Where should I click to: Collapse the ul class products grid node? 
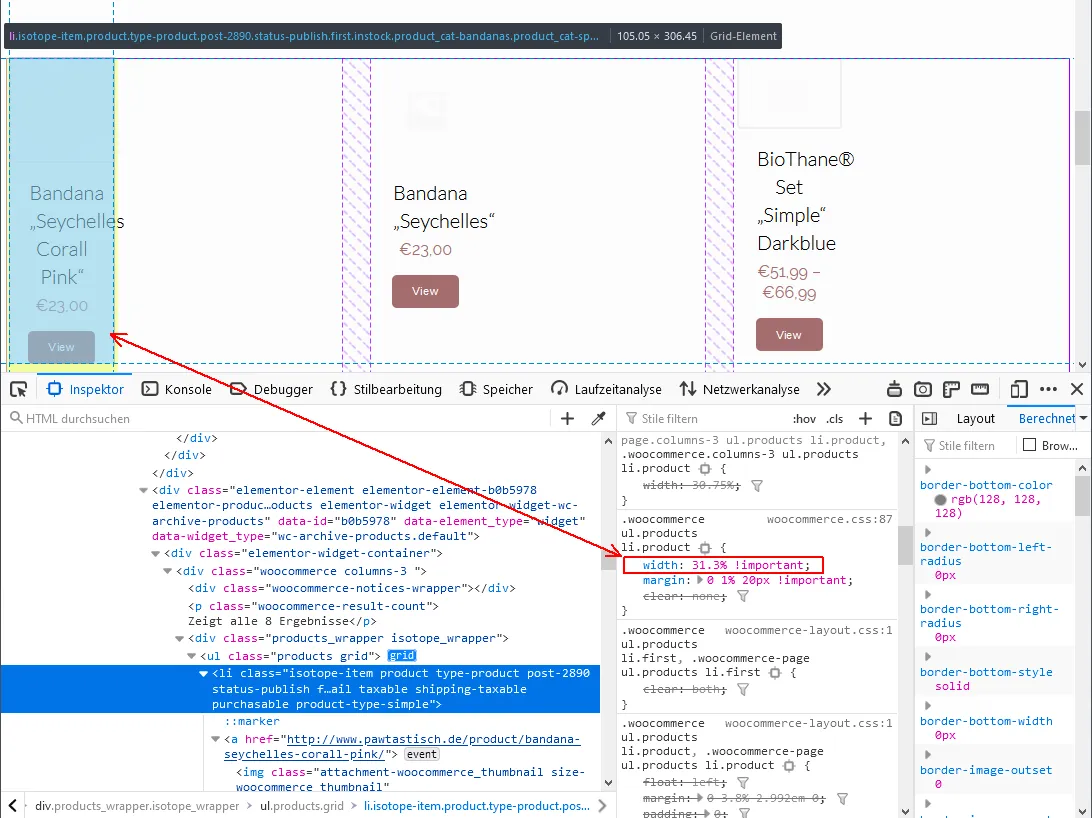pyautogui.click(x=192, y=656)
